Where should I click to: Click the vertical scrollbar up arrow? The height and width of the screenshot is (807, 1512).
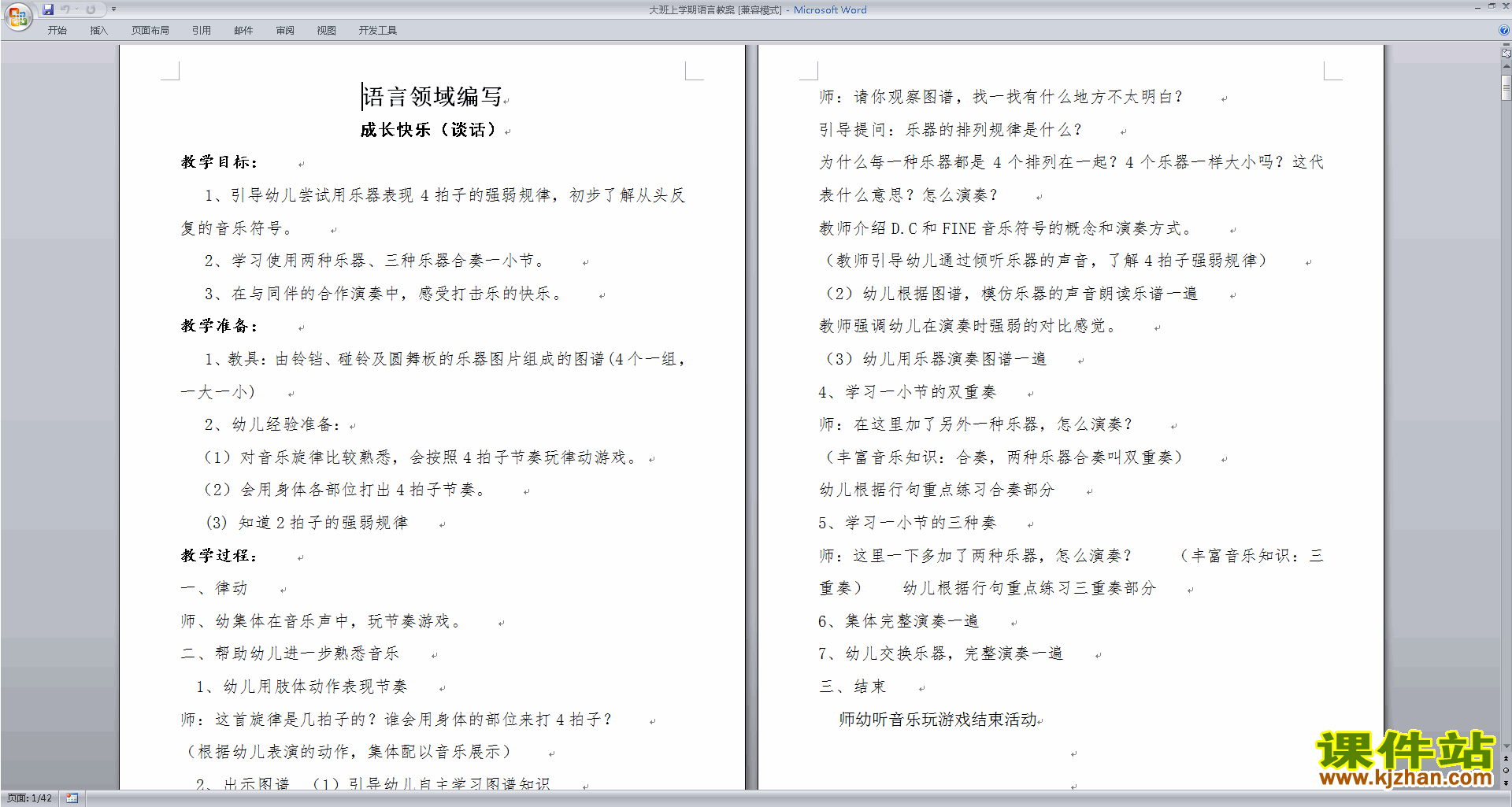[x=1506, y=66]
